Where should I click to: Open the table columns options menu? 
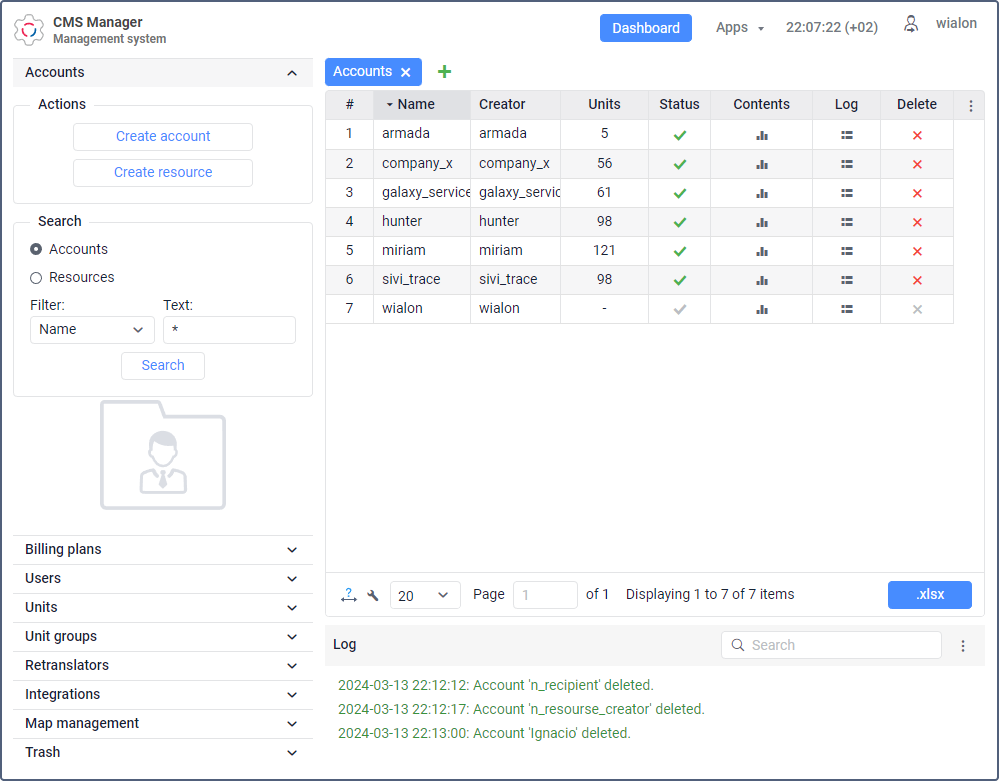[970, 105]
